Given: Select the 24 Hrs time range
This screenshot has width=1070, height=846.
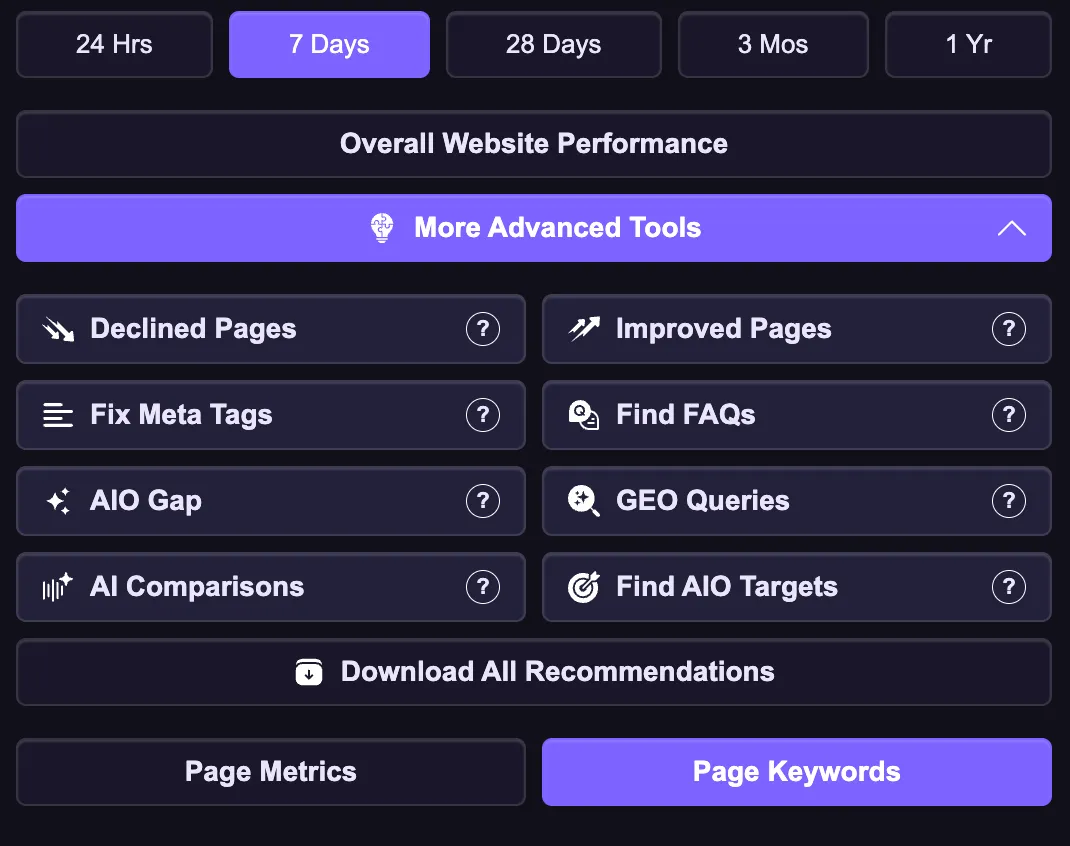Looking at the screenshot, I should [x=114, y=45].
